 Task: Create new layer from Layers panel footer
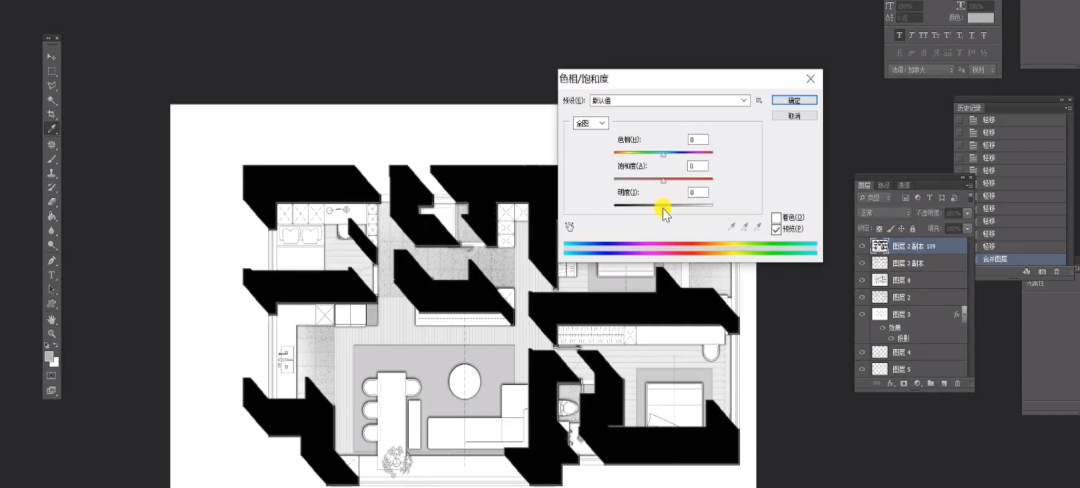[944, 383]
